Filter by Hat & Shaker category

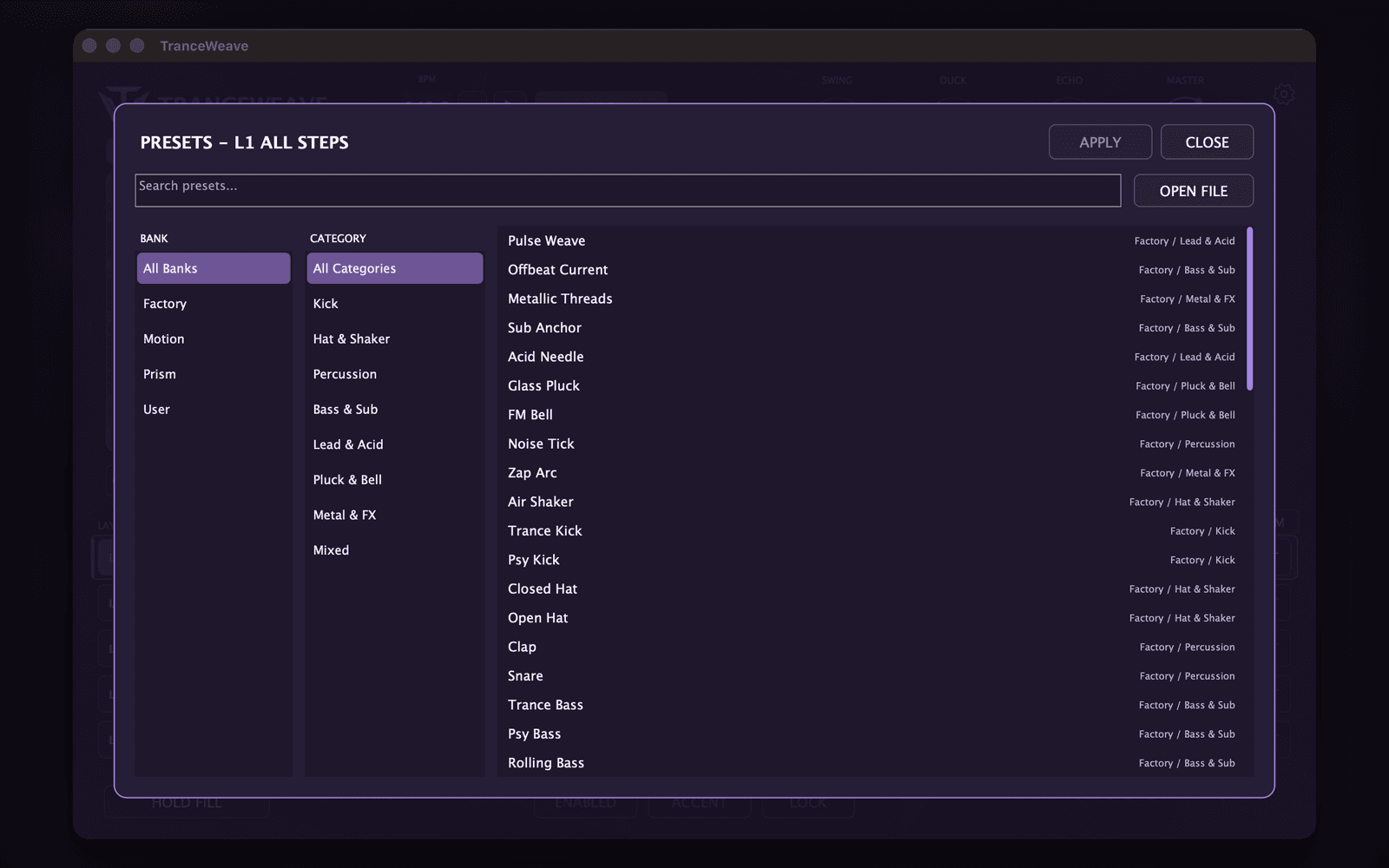tap(395, 339)
